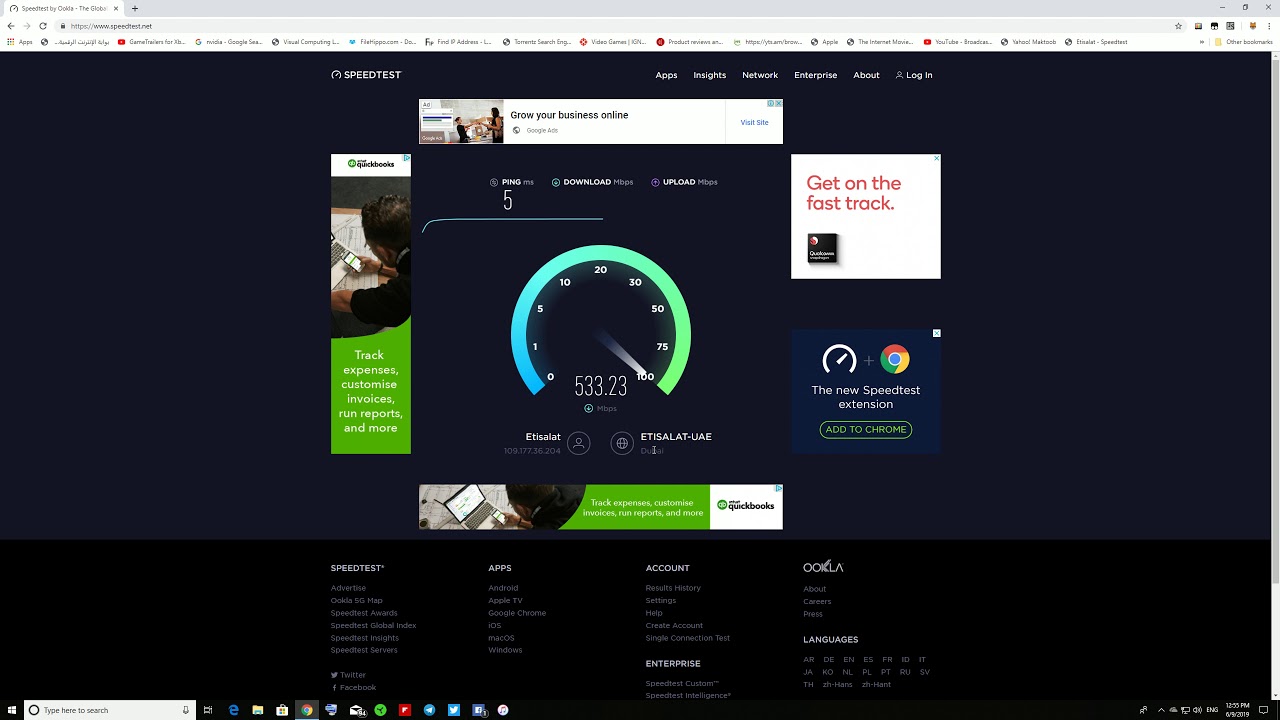The width and height of the screenshot is (1280, 720).
Task: Open the Windows Start menu
Action: pos(12,710)
